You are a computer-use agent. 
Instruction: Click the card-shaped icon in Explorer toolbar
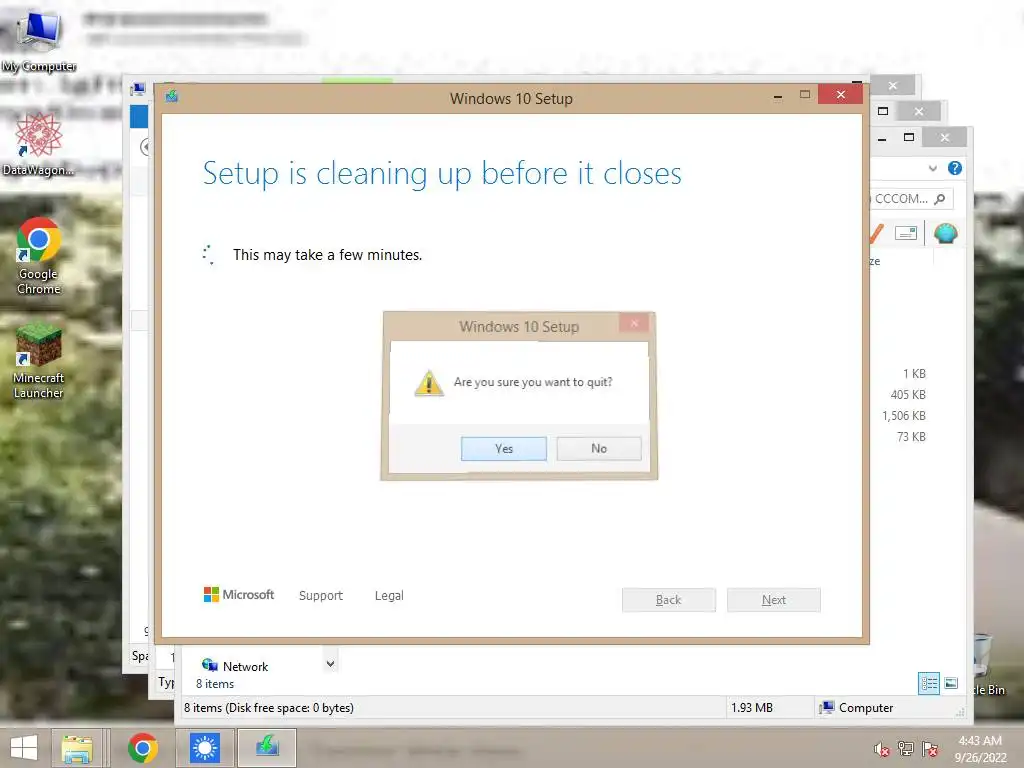(906, 233)
